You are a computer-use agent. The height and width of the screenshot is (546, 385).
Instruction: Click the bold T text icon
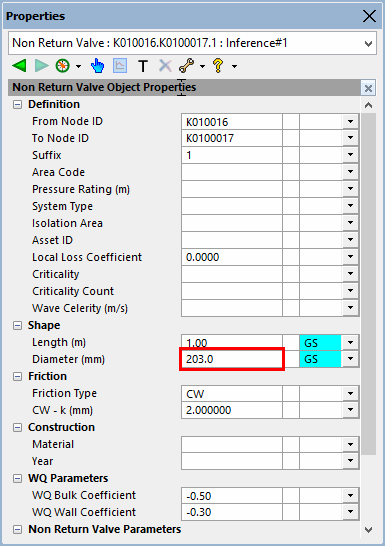click(143, 66)
